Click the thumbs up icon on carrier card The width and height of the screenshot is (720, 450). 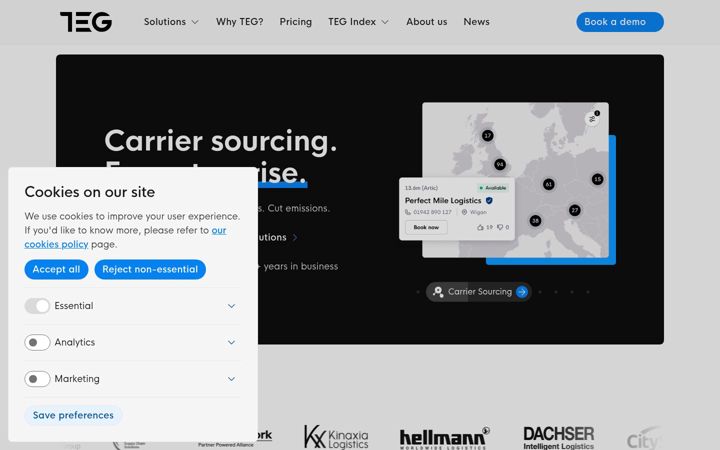[480, 227]
